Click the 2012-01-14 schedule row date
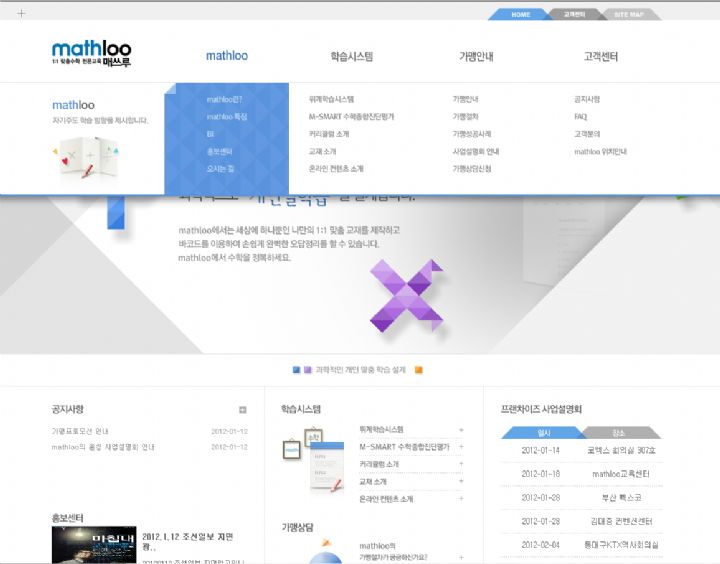 pos(540,450)
